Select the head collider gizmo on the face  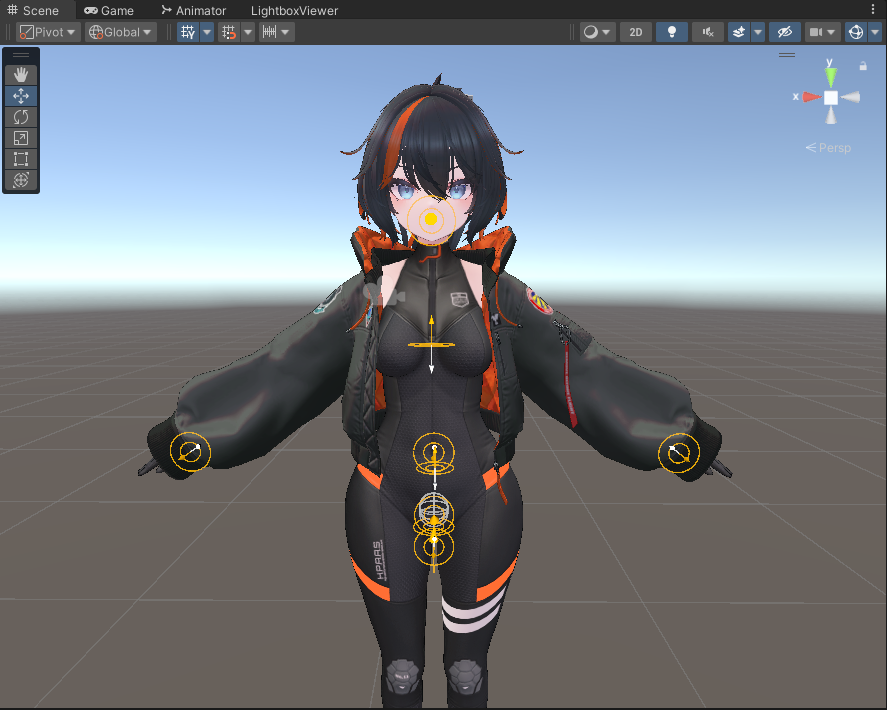coord(431,218)
